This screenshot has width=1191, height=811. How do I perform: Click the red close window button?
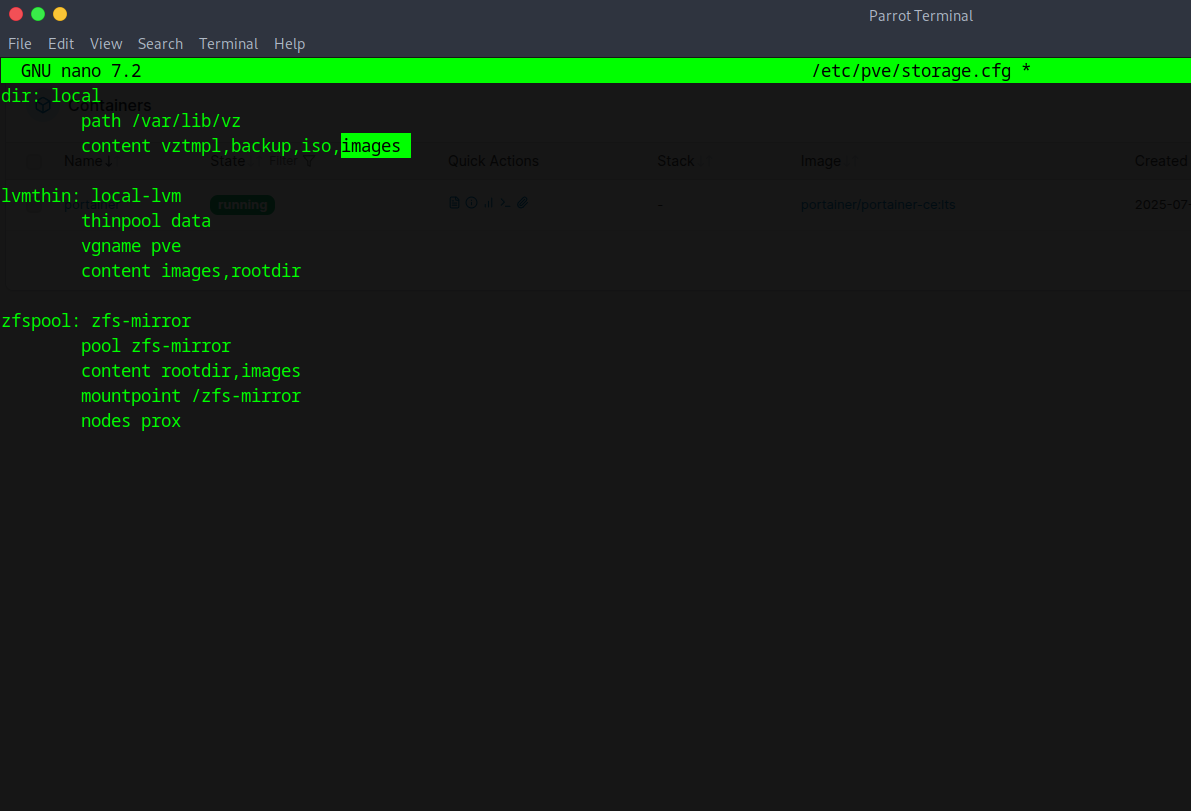[16, 14]
